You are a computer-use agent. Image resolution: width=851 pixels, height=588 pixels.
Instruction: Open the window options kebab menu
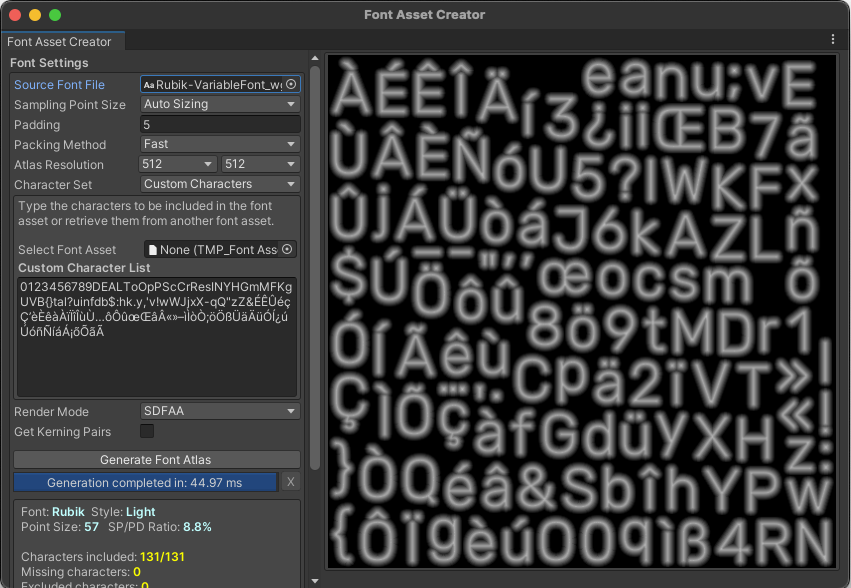point(833,39)
